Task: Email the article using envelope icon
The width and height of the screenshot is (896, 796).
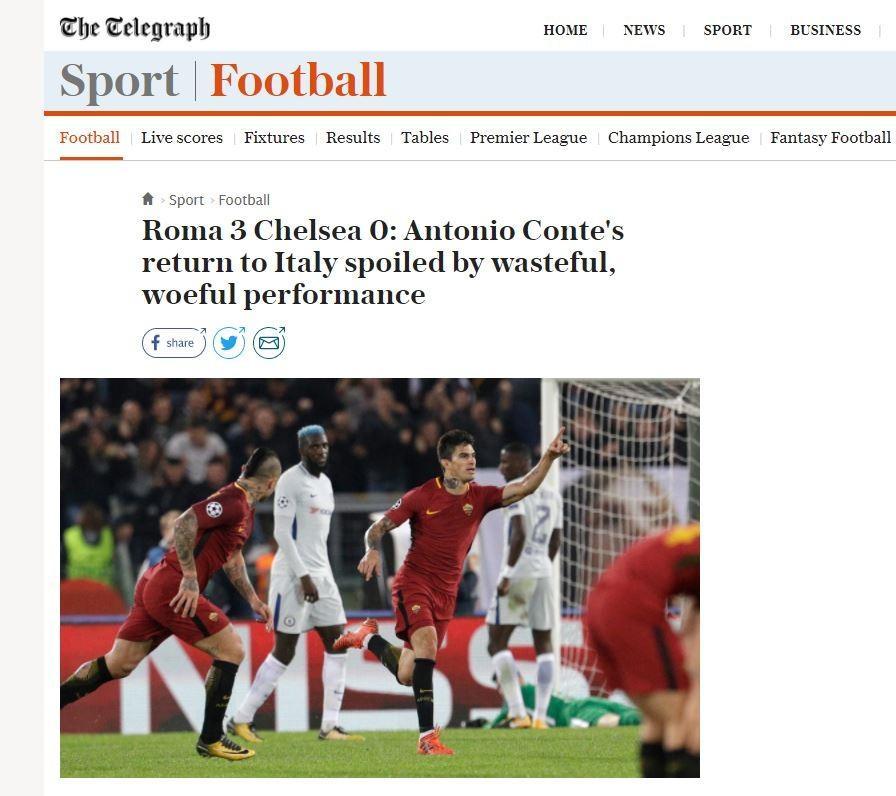Action: 269,343
